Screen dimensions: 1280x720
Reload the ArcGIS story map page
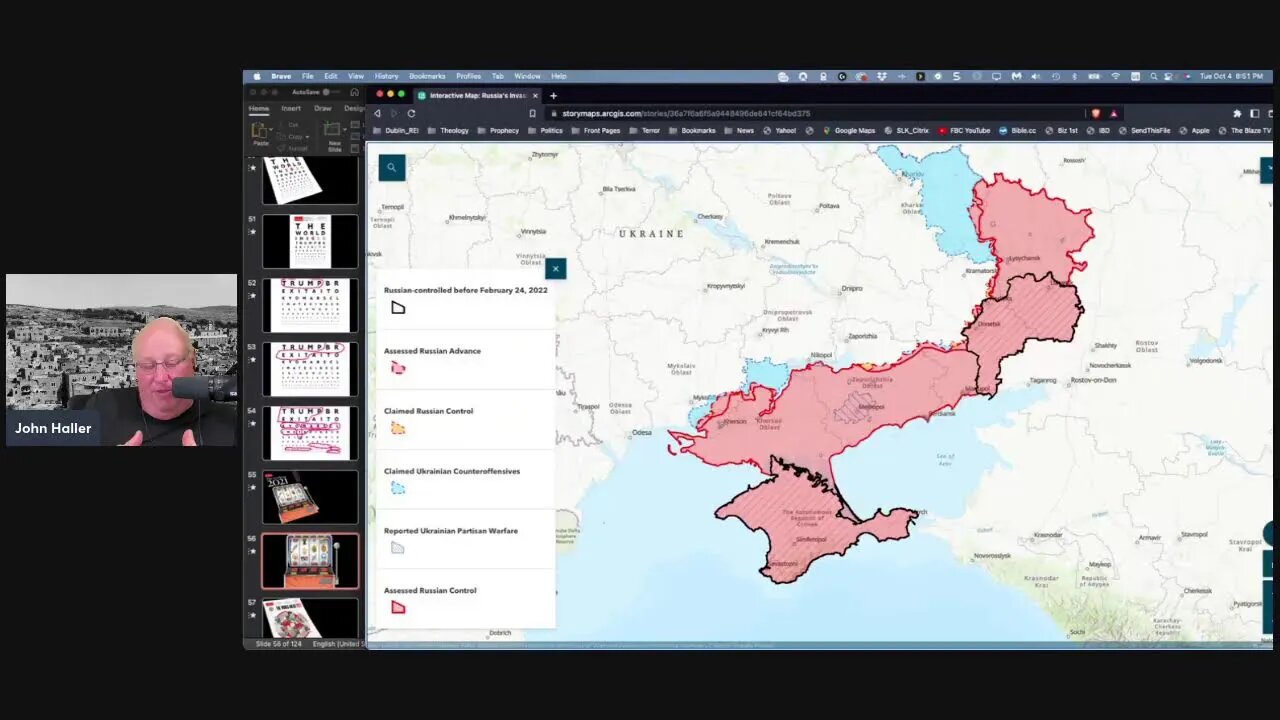pos(411,113)
